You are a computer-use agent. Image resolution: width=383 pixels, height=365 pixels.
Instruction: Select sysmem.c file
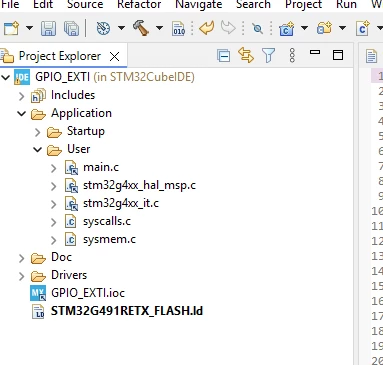click(x=109, y=239)
